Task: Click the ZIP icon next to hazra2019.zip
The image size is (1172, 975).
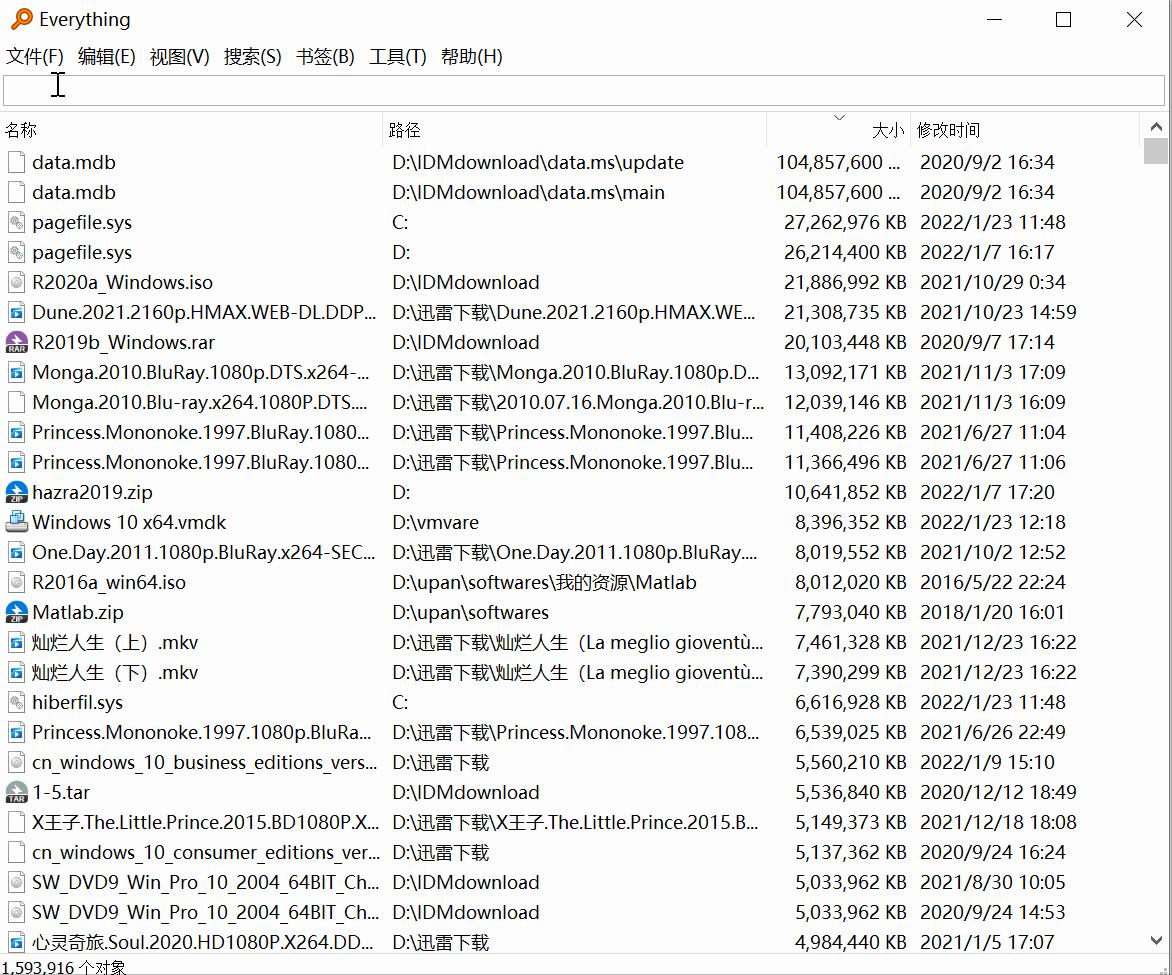Action: 16,492
